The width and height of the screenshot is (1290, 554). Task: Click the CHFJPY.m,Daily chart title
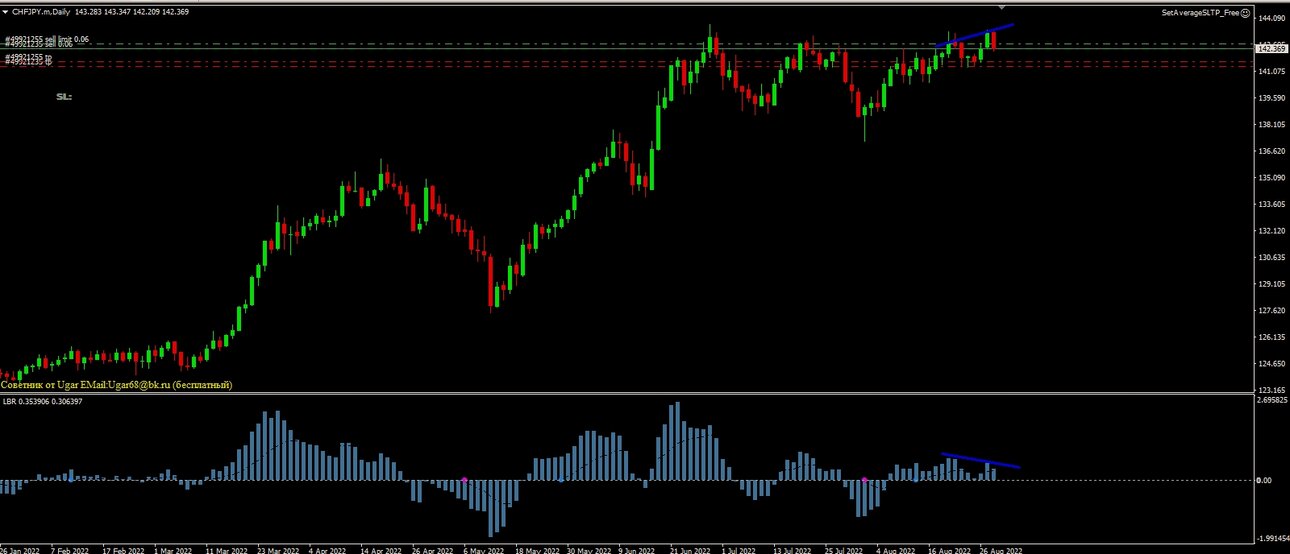point(42,11)
